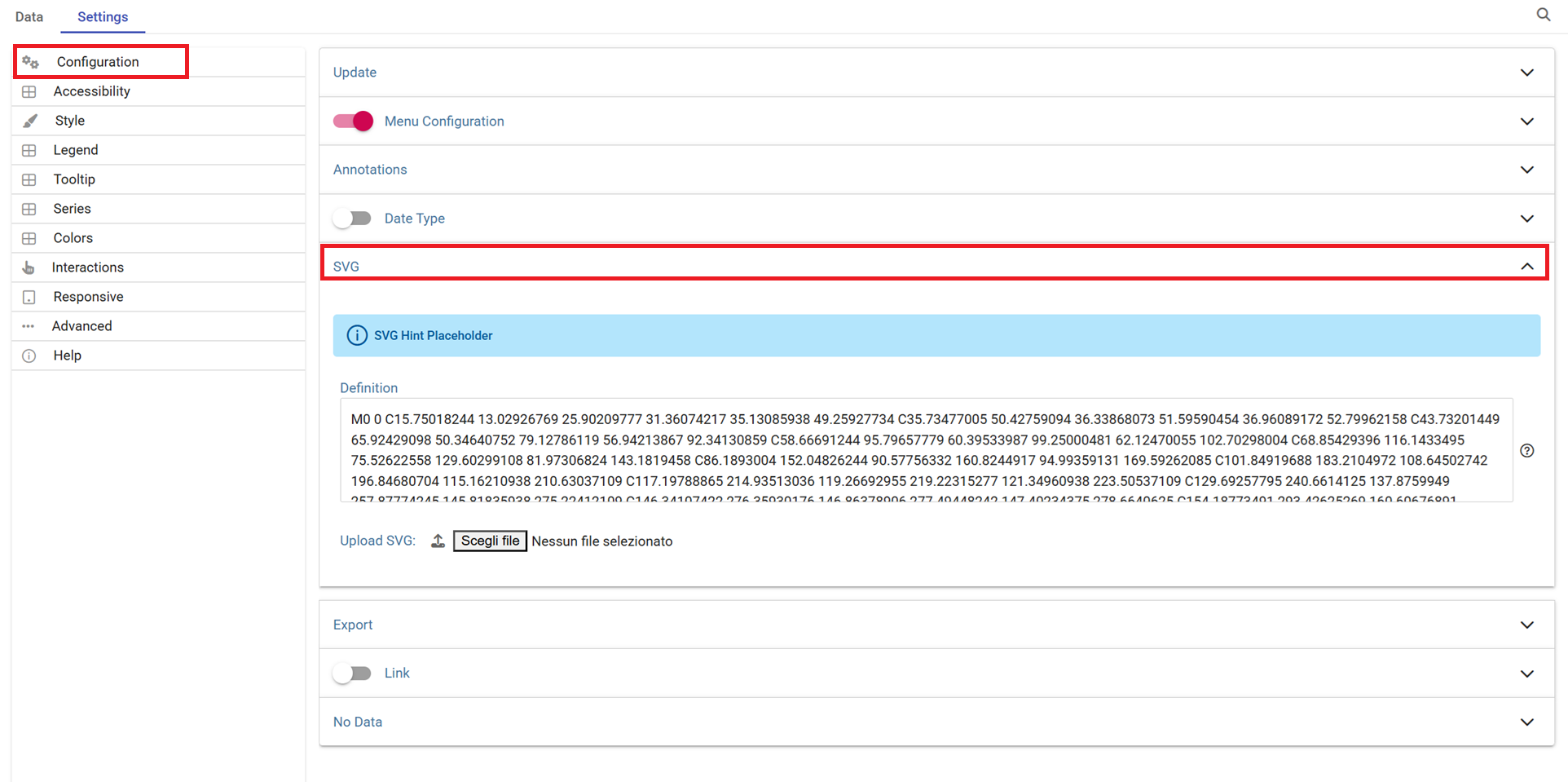Screen dimensions: 1568x782
Task: Open the Legend settings item
Action: coord(159,150)
